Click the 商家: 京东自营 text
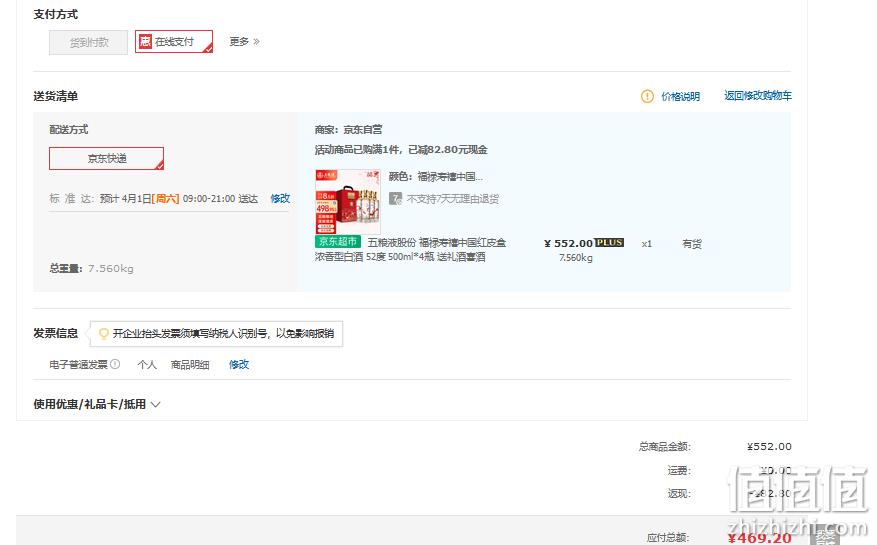The width and height of the screenshot is (877, 545). click(x=348, y=130)
